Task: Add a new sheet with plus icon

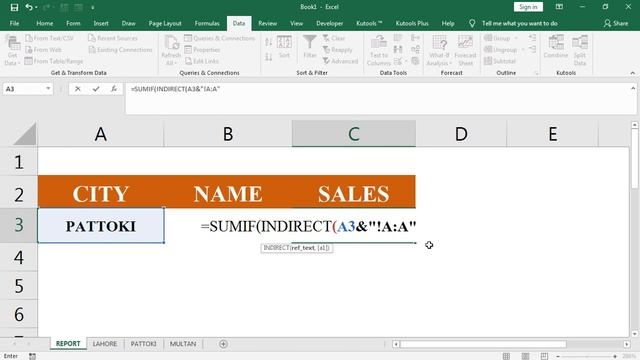Action: point(223,344)
